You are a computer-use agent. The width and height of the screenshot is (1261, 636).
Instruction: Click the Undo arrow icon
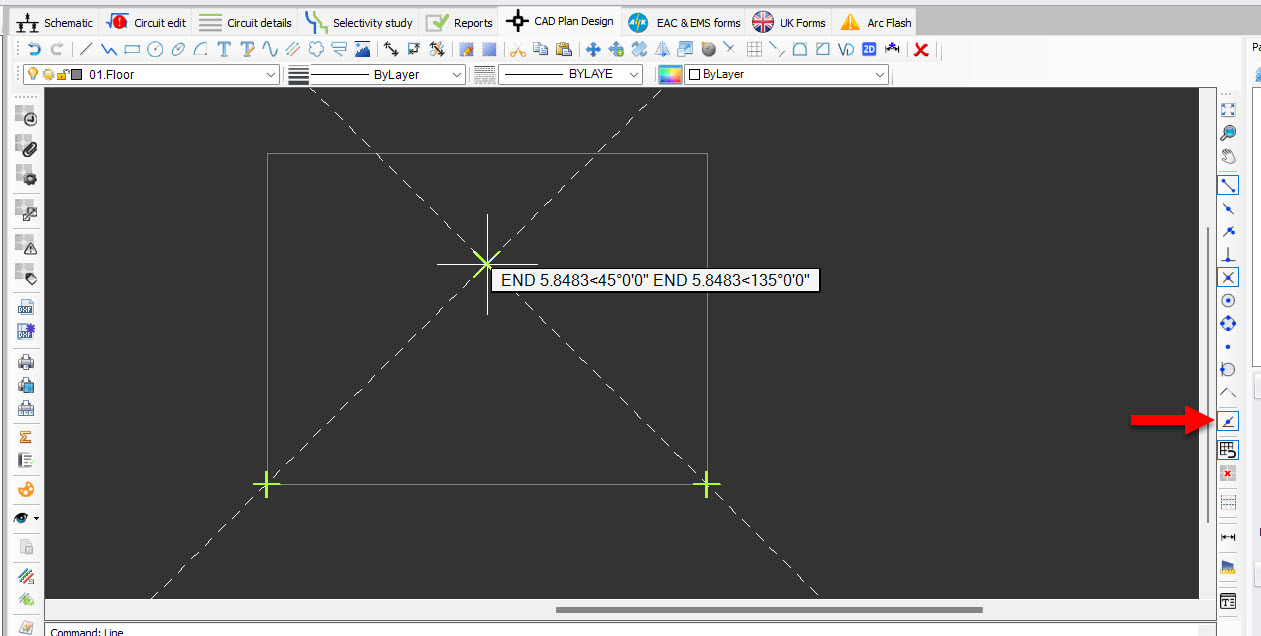pos(35,49)
